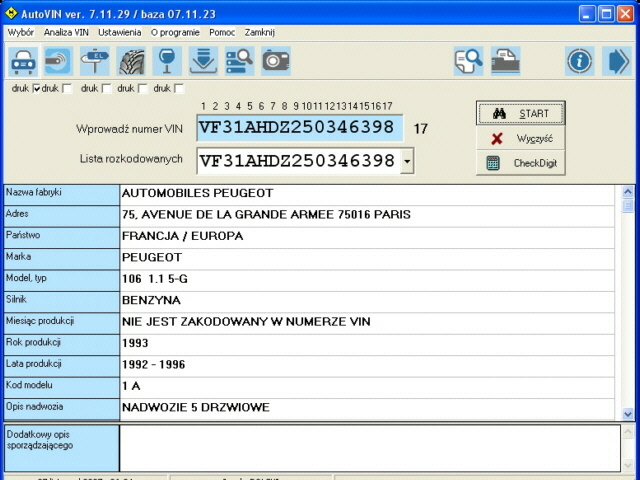Click the wine glass icon
Viewport: 640px width, 480px height.
167,62
